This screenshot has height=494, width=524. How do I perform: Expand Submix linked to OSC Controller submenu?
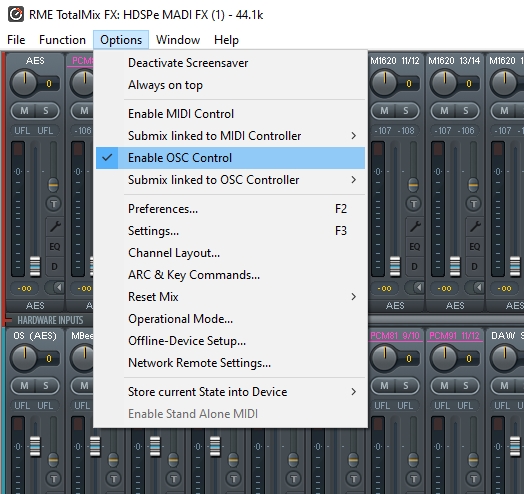click(x=230, y=180)
